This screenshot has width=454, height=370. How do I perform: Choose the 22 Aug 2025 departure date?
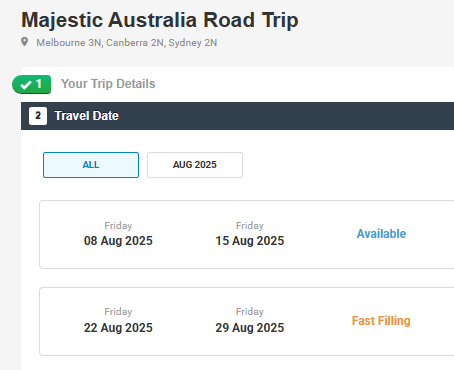118,328
